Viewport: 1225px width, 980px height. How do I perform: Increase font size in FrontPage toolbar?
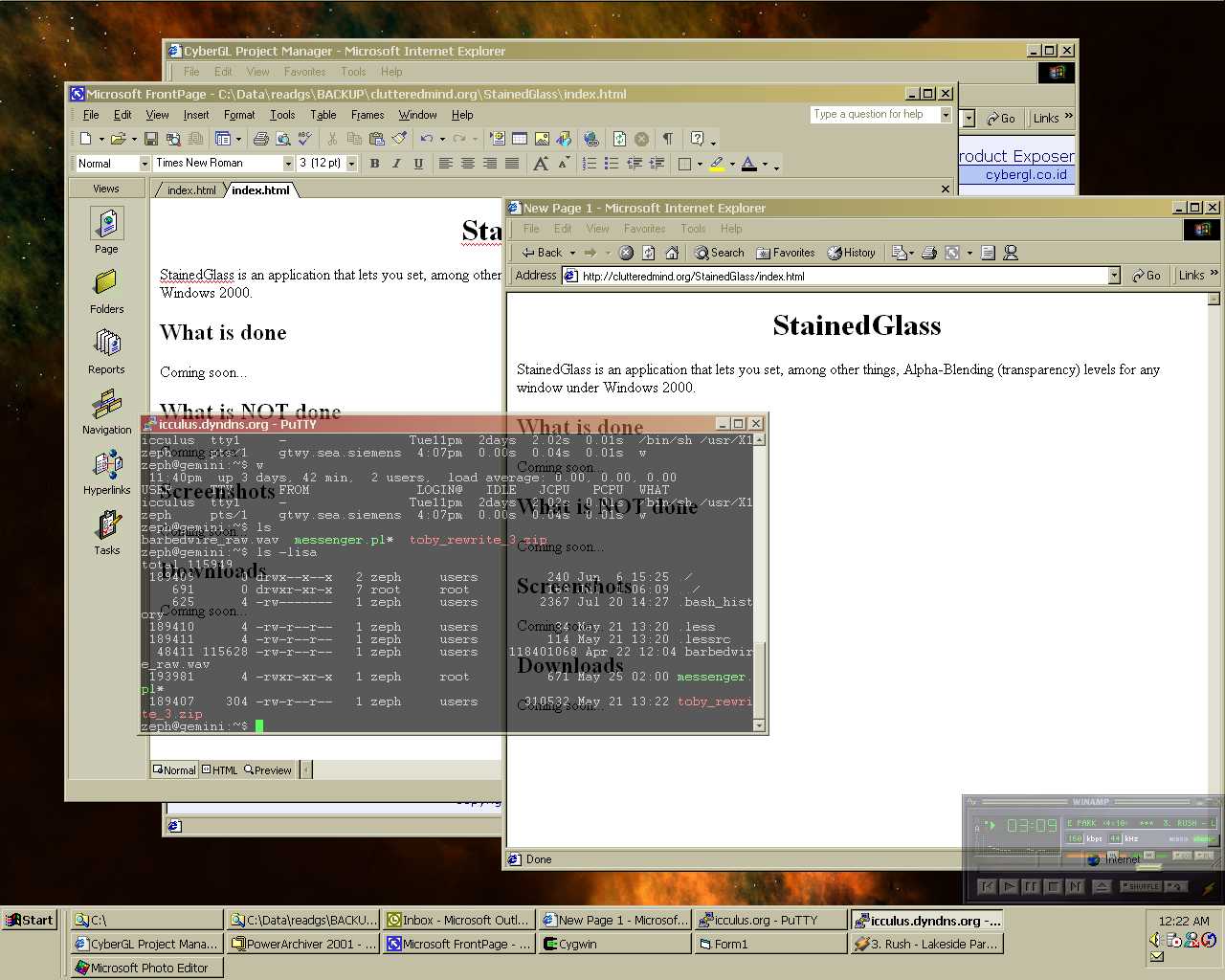(541, 164)
